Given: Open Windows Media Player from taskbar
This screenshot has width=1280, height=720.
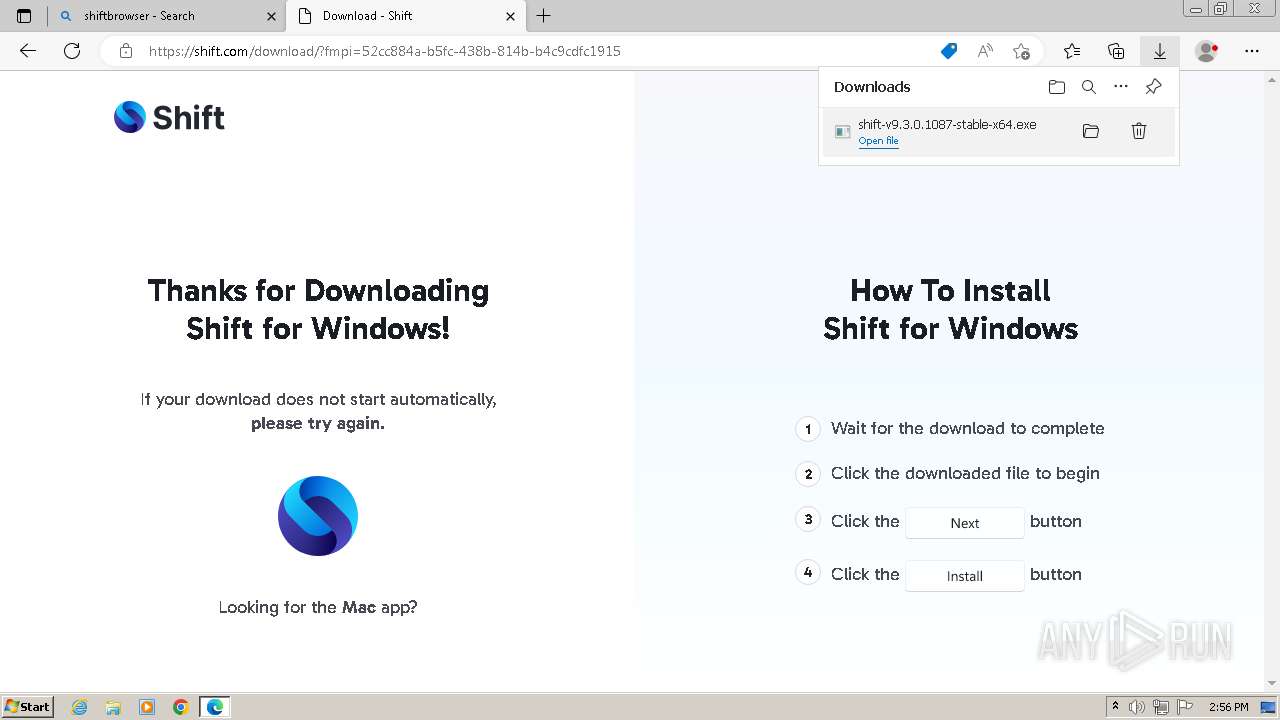Looking at the screenshot, I should (147, 707).
